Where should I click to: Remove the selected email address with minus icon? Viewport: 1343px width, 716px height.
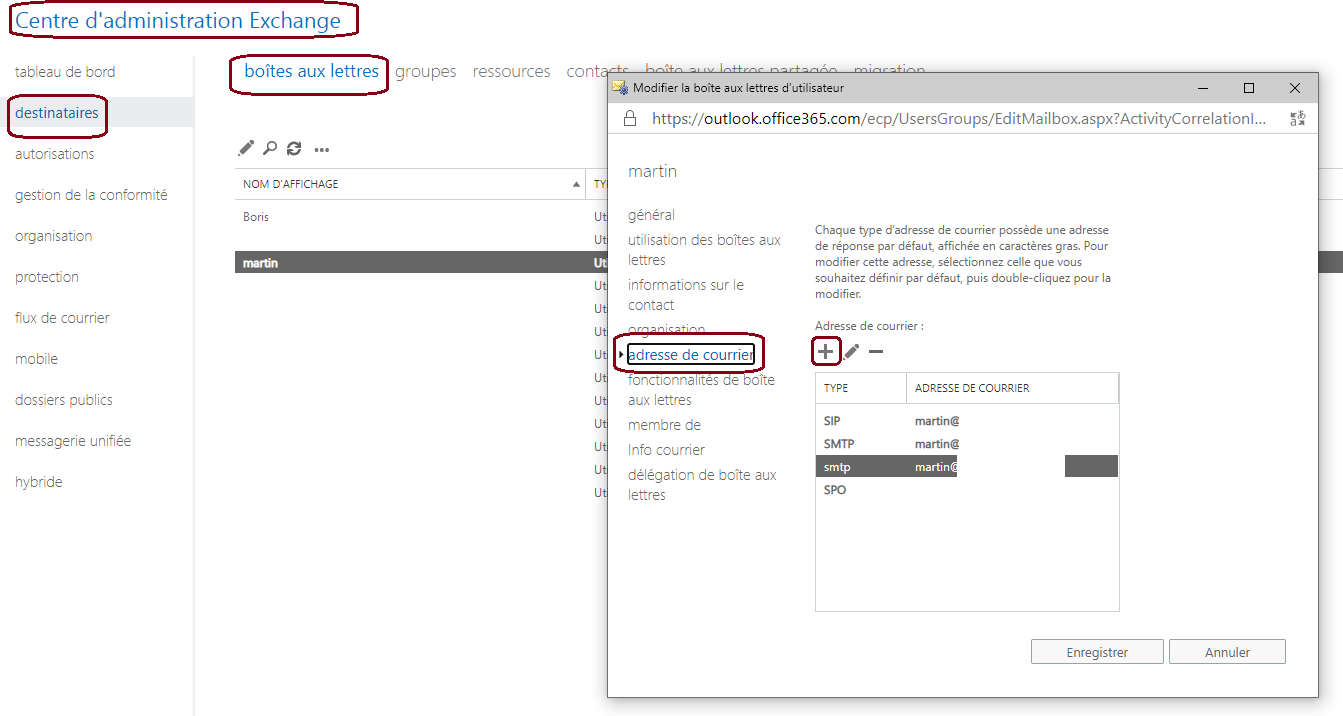tap(876, 351)
